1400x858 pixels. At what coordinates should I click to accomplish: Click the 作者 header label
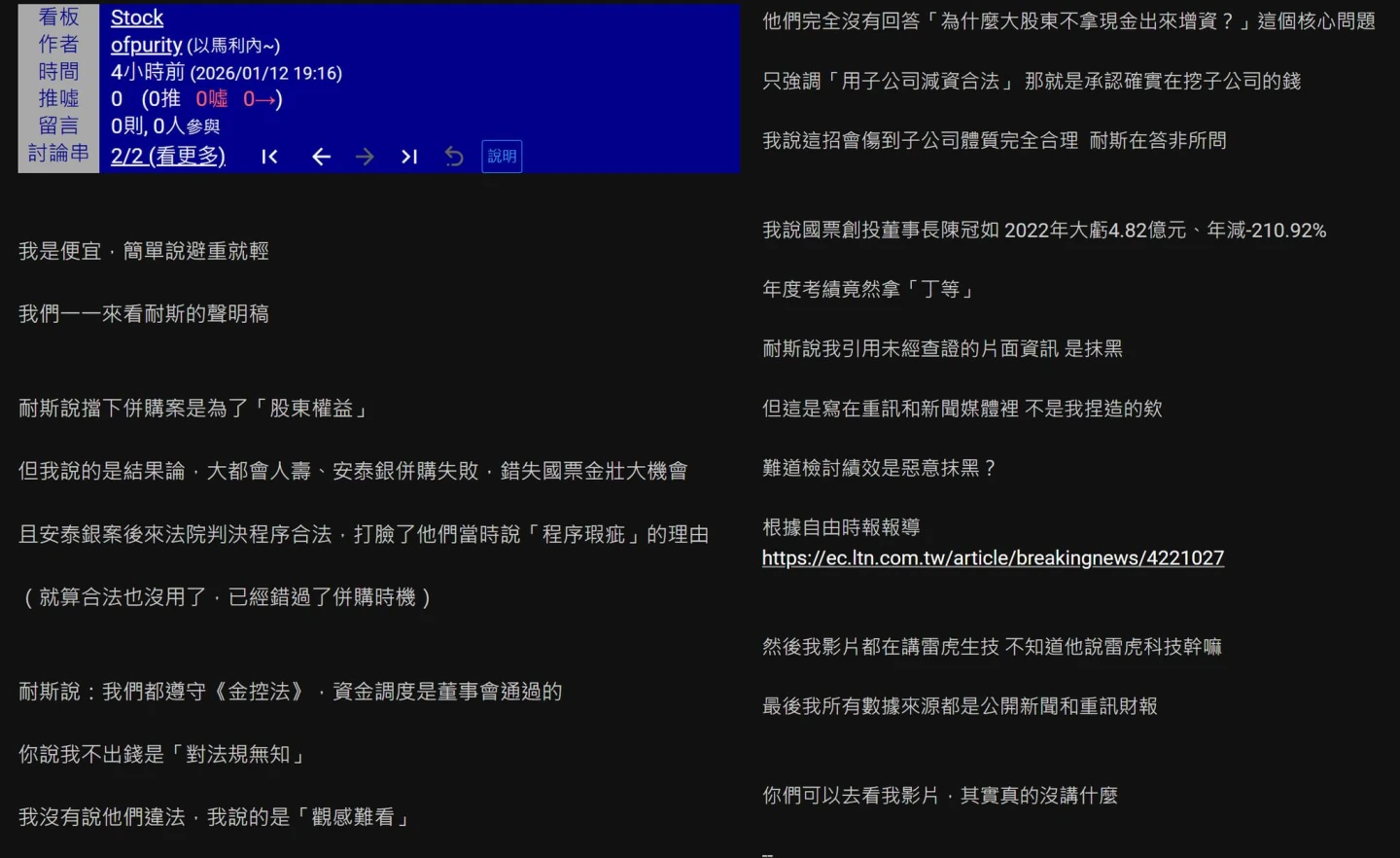coord(58,45)
